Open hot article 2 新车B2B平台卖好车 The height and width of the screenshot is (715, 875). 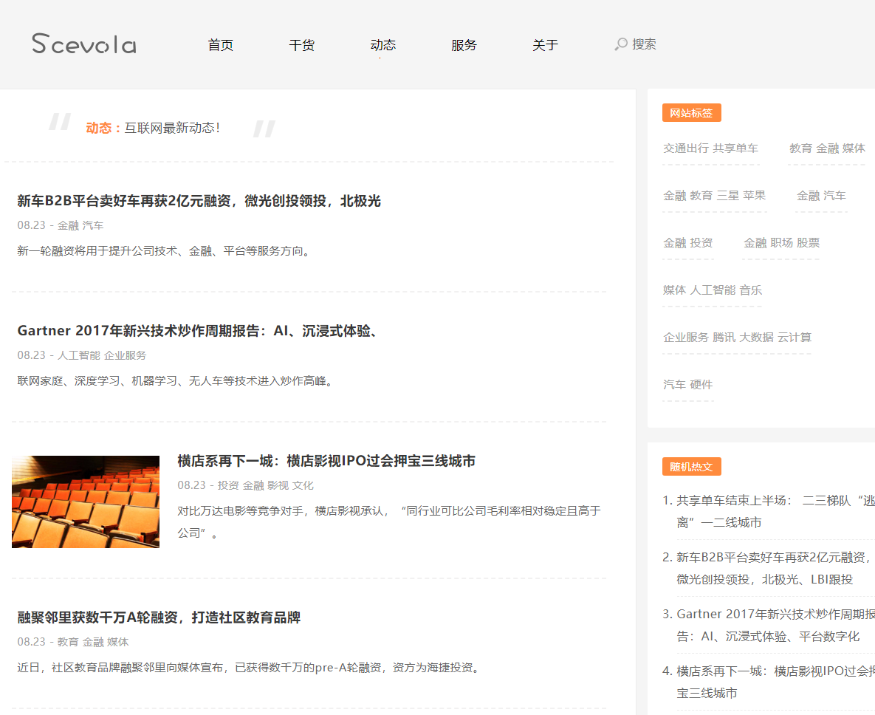tap(776, 568)
